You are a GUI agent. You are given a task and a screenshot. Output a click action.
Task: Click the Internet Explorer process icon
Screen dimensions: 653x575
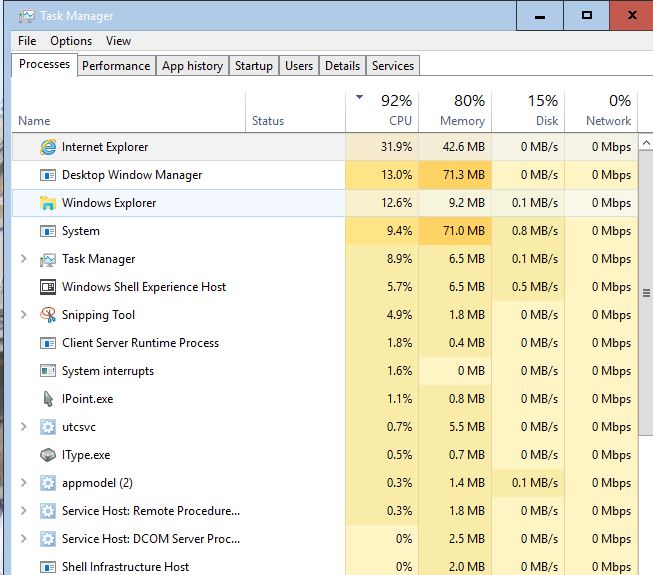[x=48, y=147]
